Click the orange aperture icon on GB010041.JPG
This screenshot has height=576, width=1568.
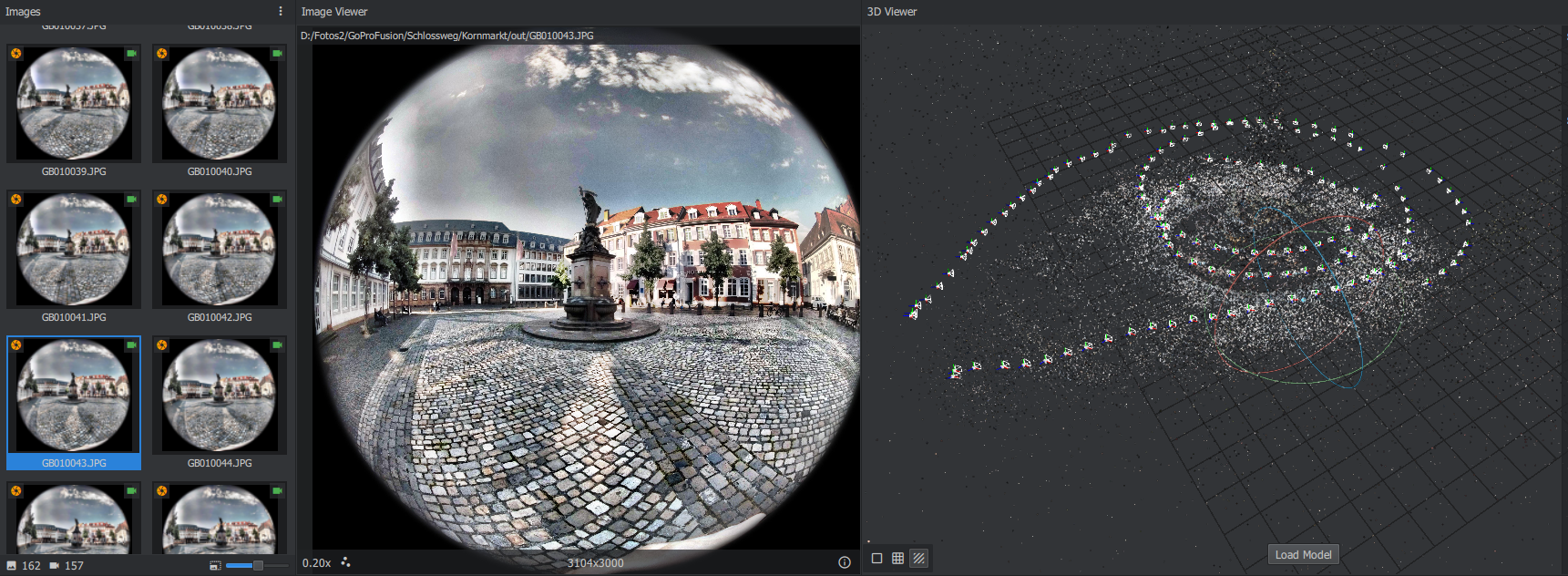(x=16, y=200)
